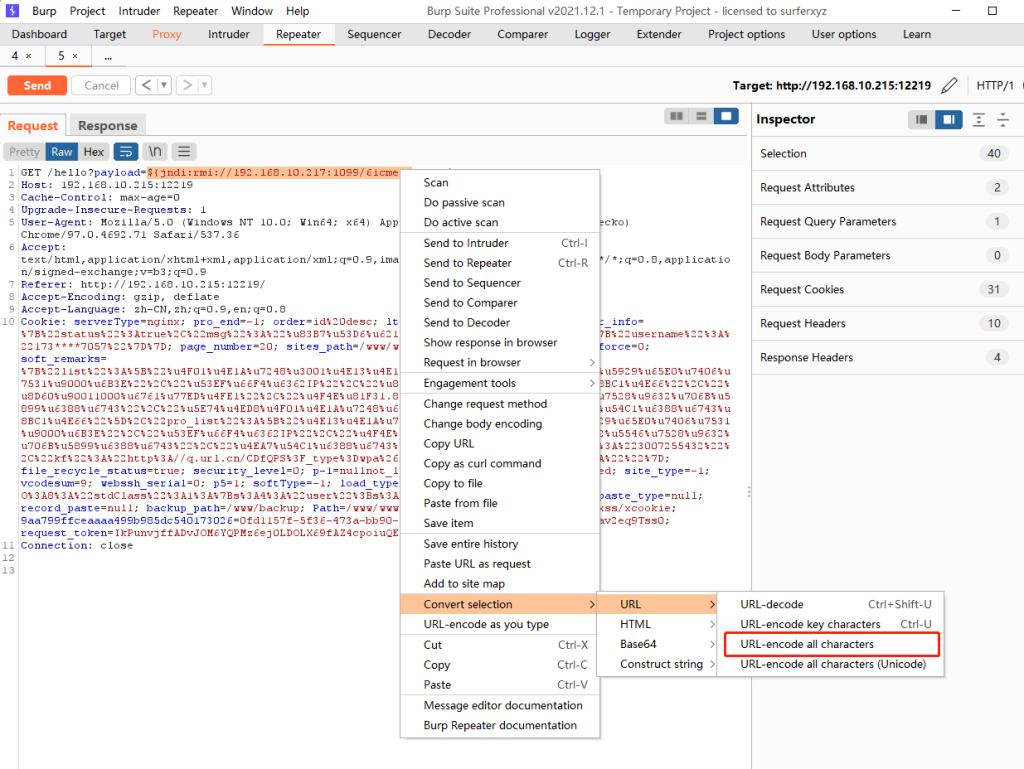Close Repeater tab 5
This screenshot has height=769, width=1024.
(75, 56)
